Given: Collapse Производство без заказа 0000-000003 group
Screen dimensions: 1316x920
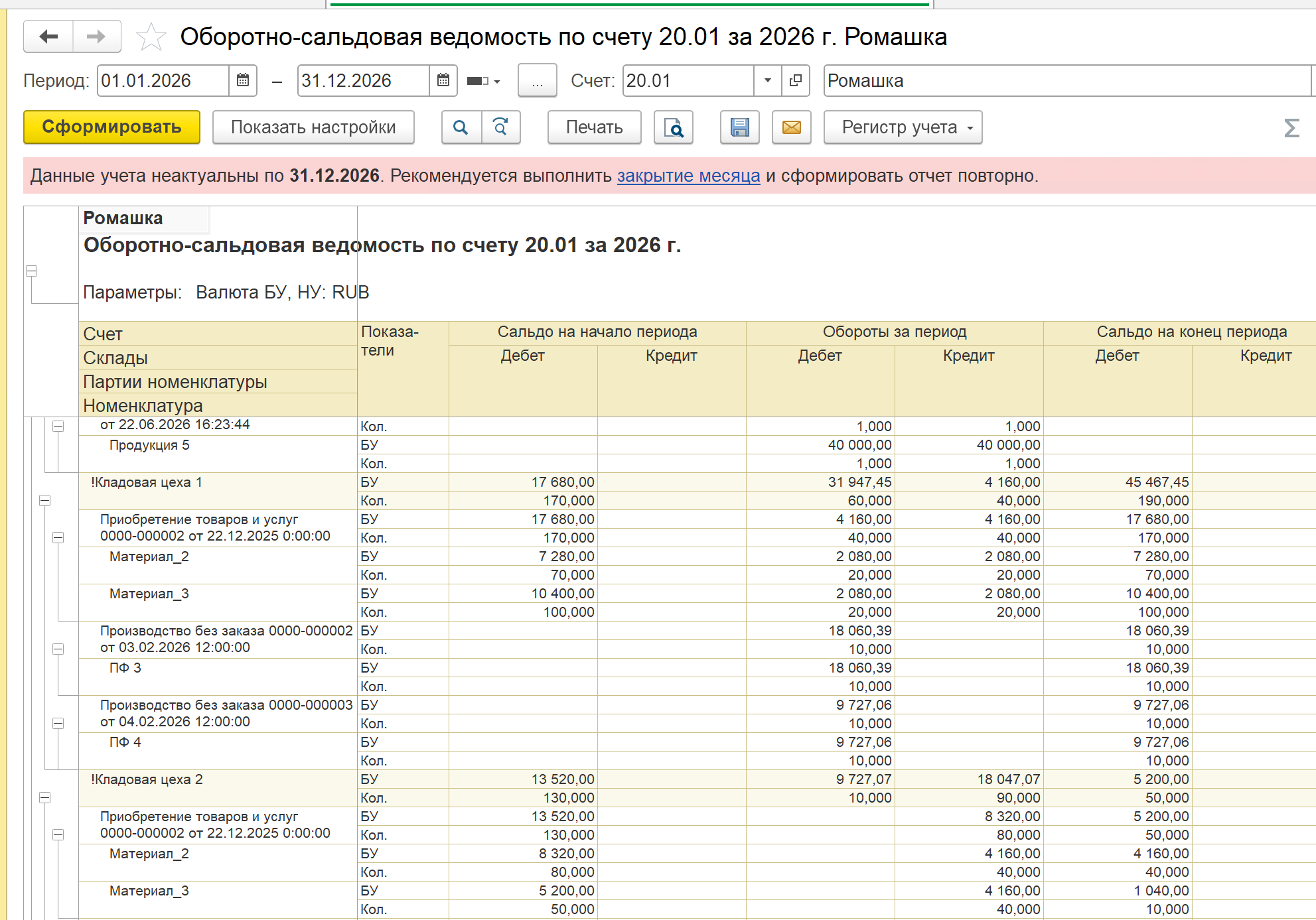Looking at the screenshot, I should pyautogui.click(x=58, y=724).
